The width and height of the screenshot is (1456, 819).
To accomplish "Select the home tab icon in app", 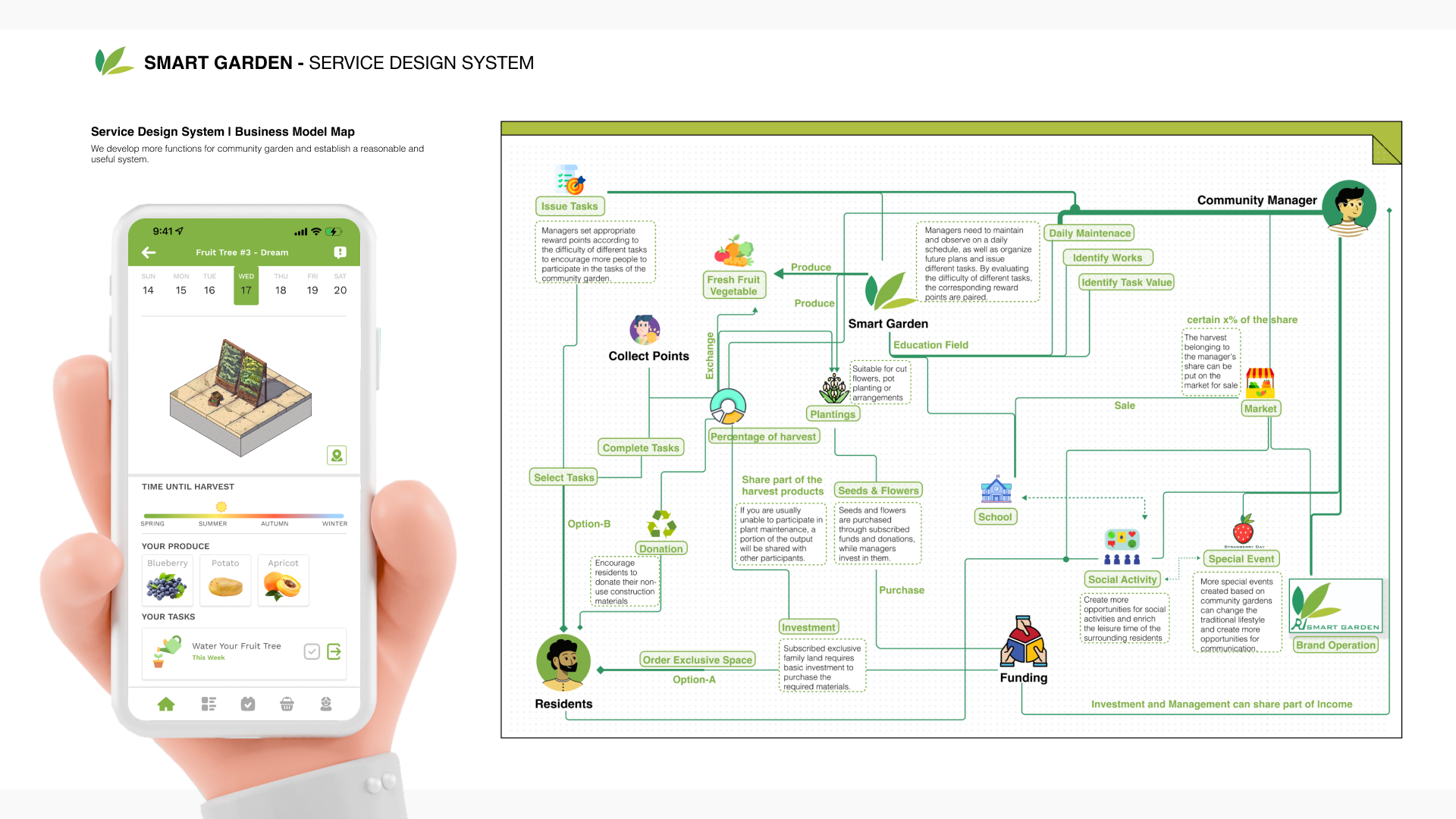I will click(x=167, y=704).
